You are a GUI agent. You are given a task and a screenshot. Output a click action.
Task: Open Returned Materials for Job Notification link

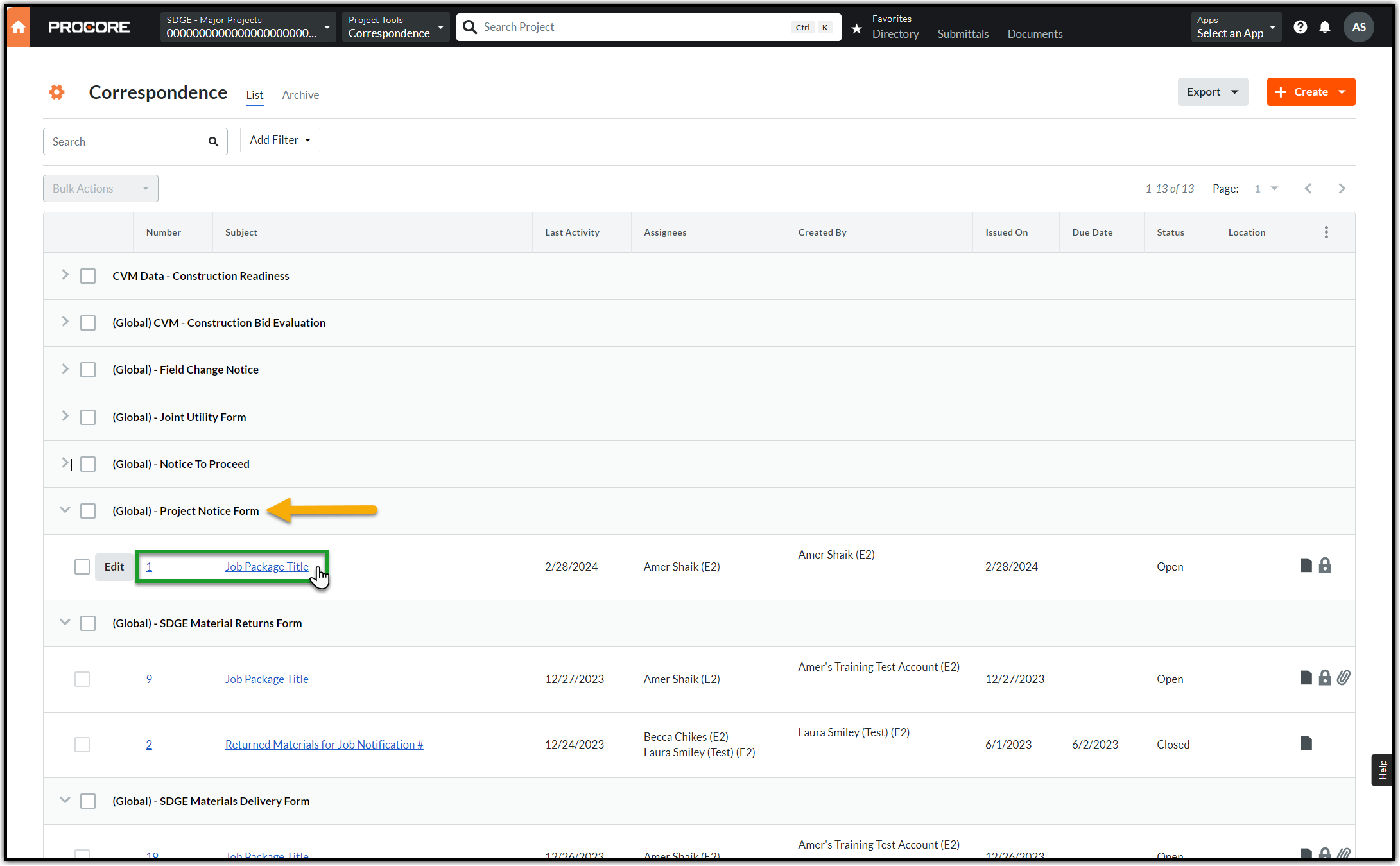pyautogui.click(x=324, y=745)
